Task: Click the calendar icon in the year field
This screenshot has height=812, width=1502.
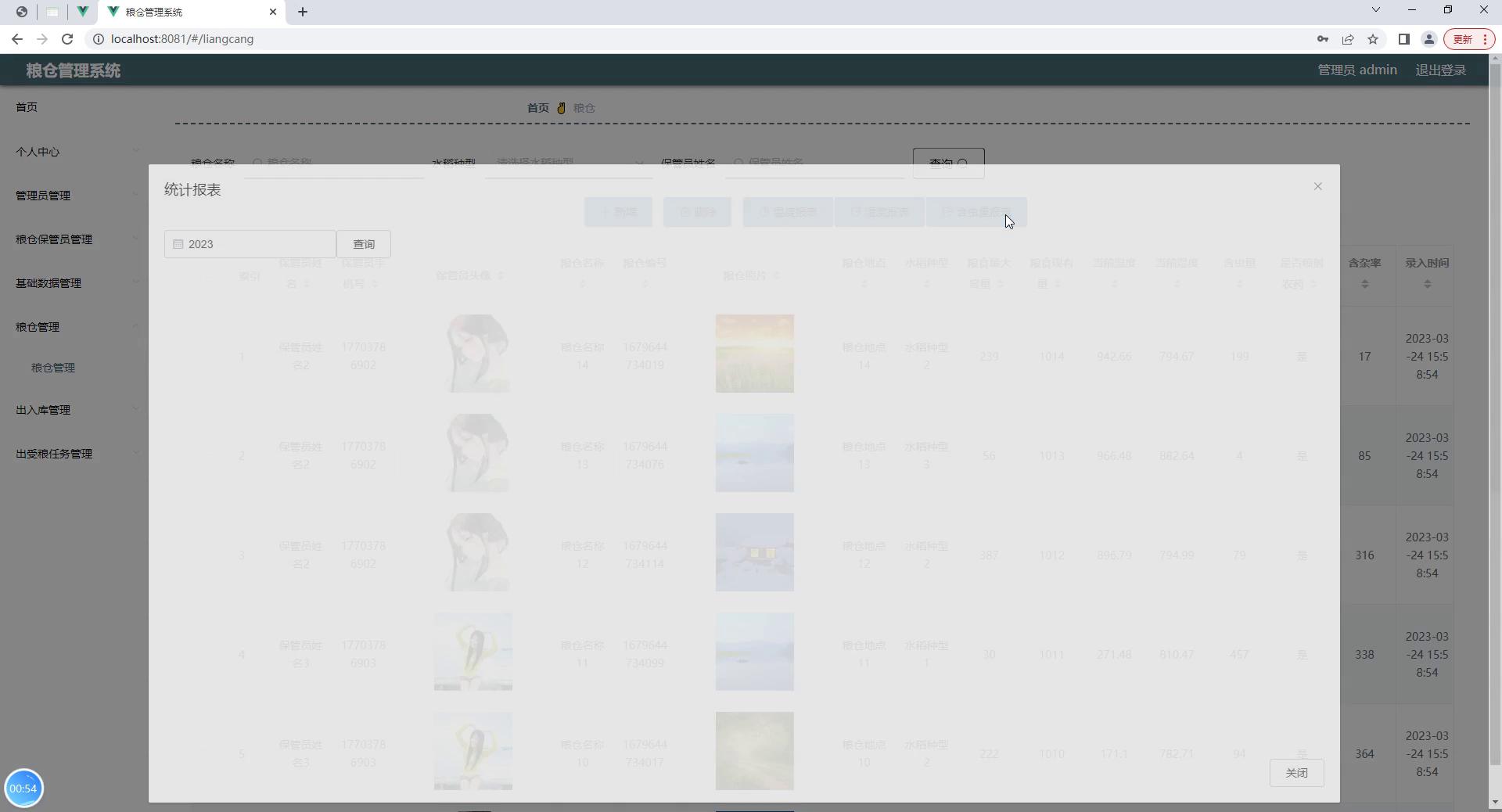Action: (178, 244)
